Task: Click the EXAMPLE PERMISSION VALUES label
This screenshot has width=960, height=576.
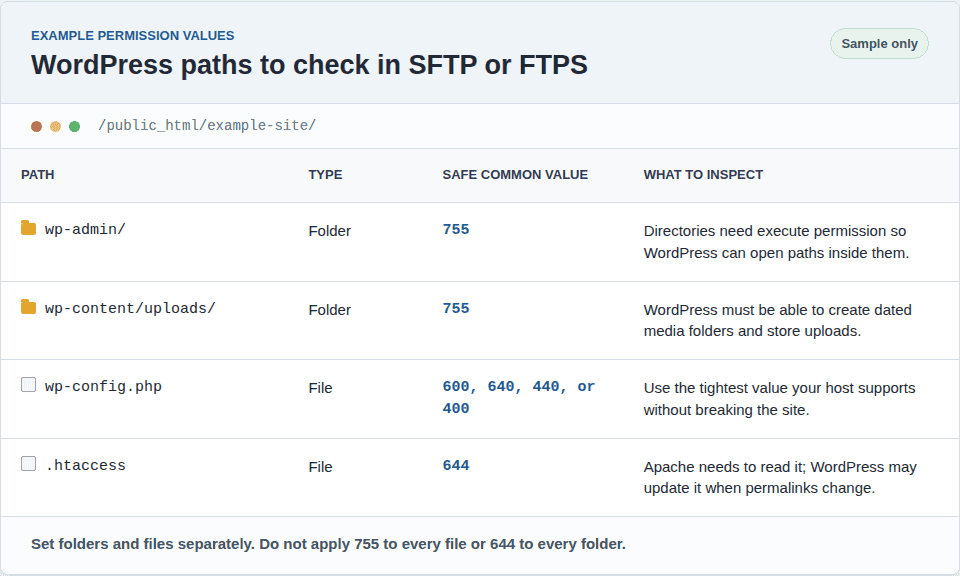Action: [132, 36]
